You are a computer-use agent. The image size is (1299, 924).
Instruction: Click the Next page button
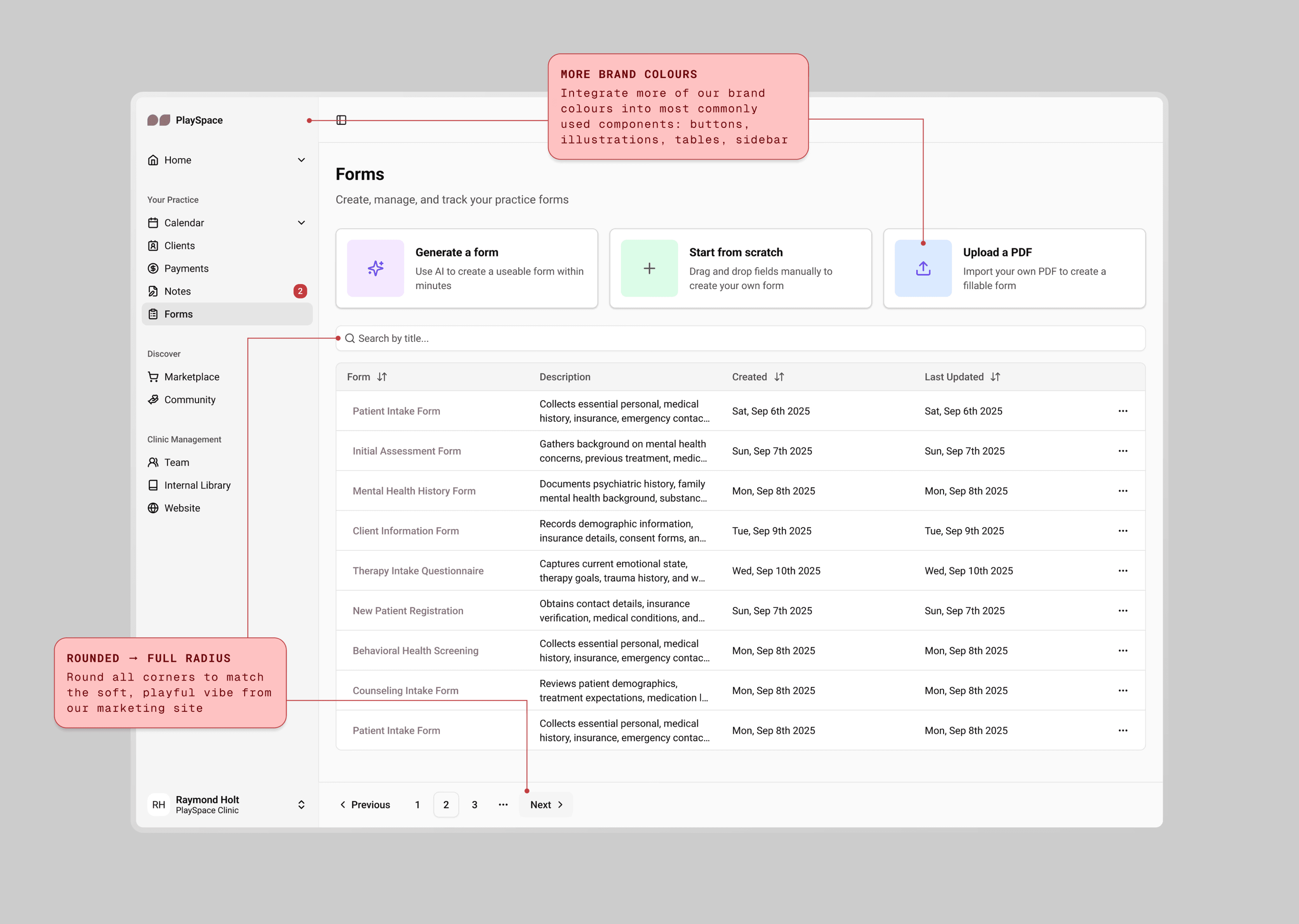coord(546,804)
